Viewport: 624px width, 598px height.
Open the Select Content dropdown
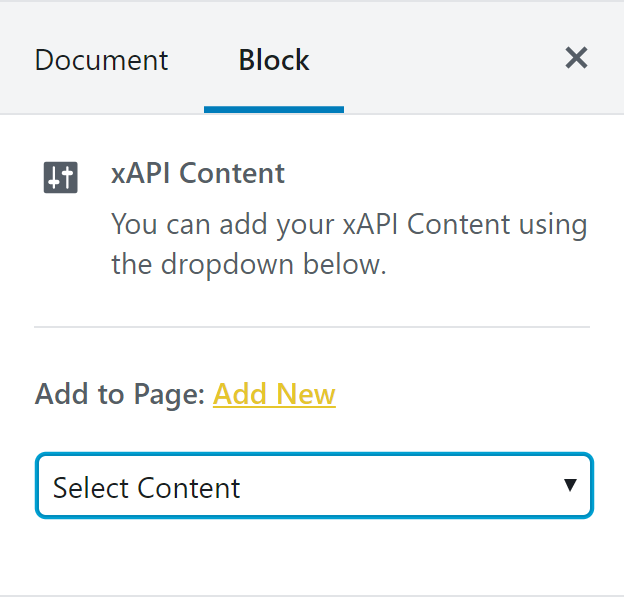(314, 485)
